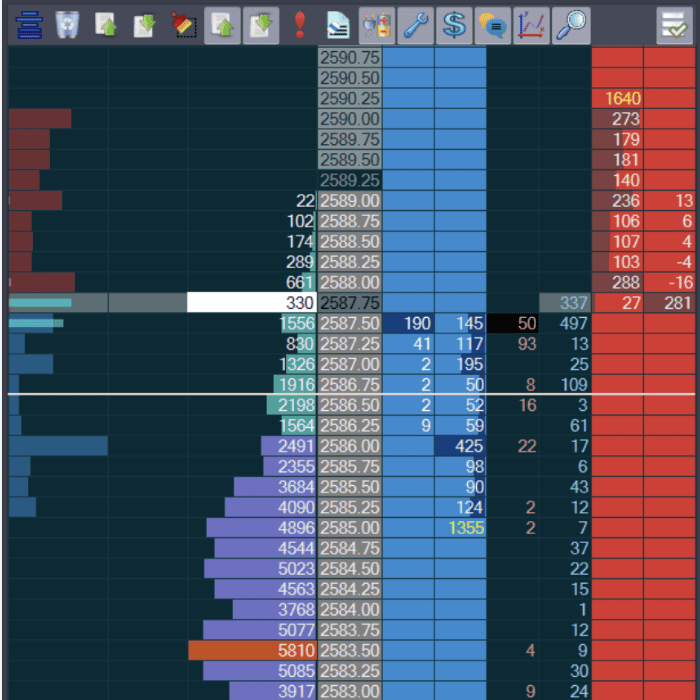Click the dollar sign icon
Viewport: 700px width, 700px height.
coord(455,25)
